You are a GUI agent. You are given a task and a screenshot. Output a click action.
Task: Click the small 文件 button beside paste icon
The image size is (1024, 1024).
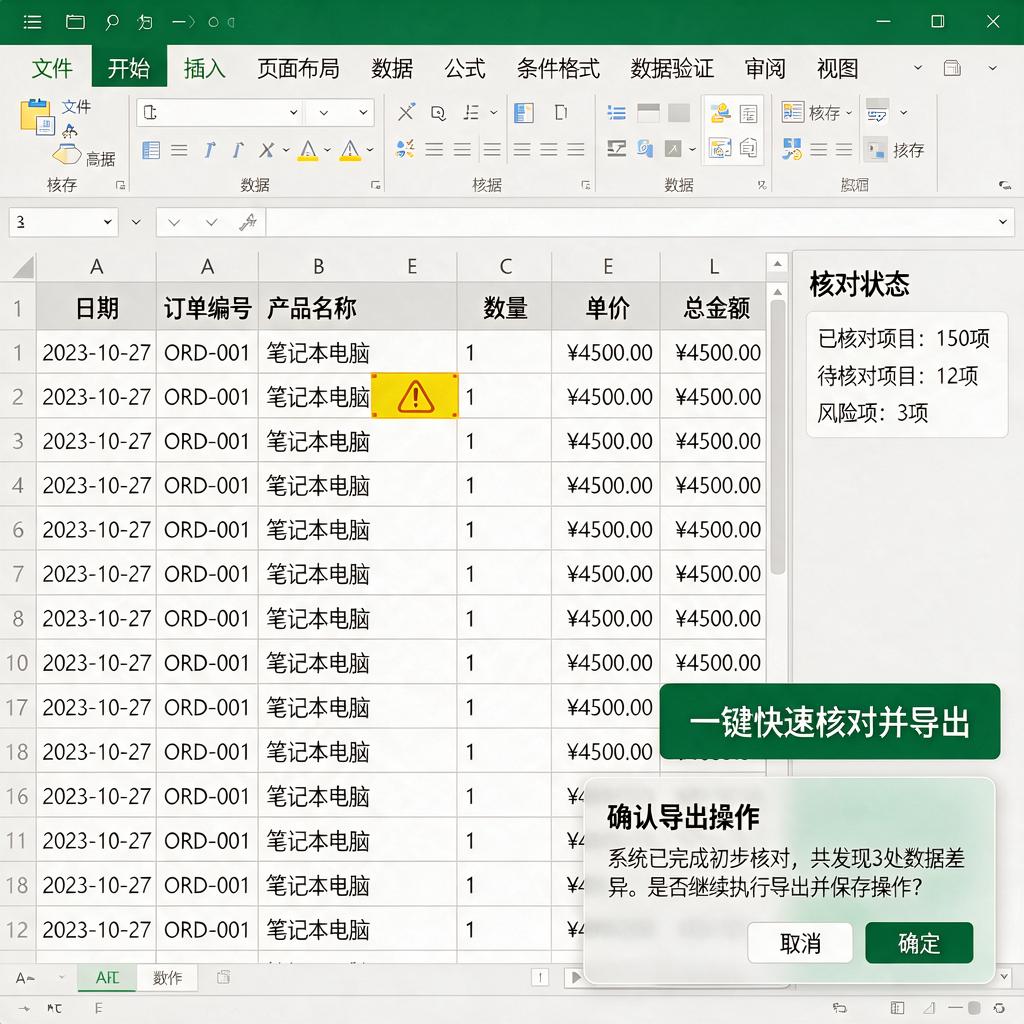click(76, 106)
